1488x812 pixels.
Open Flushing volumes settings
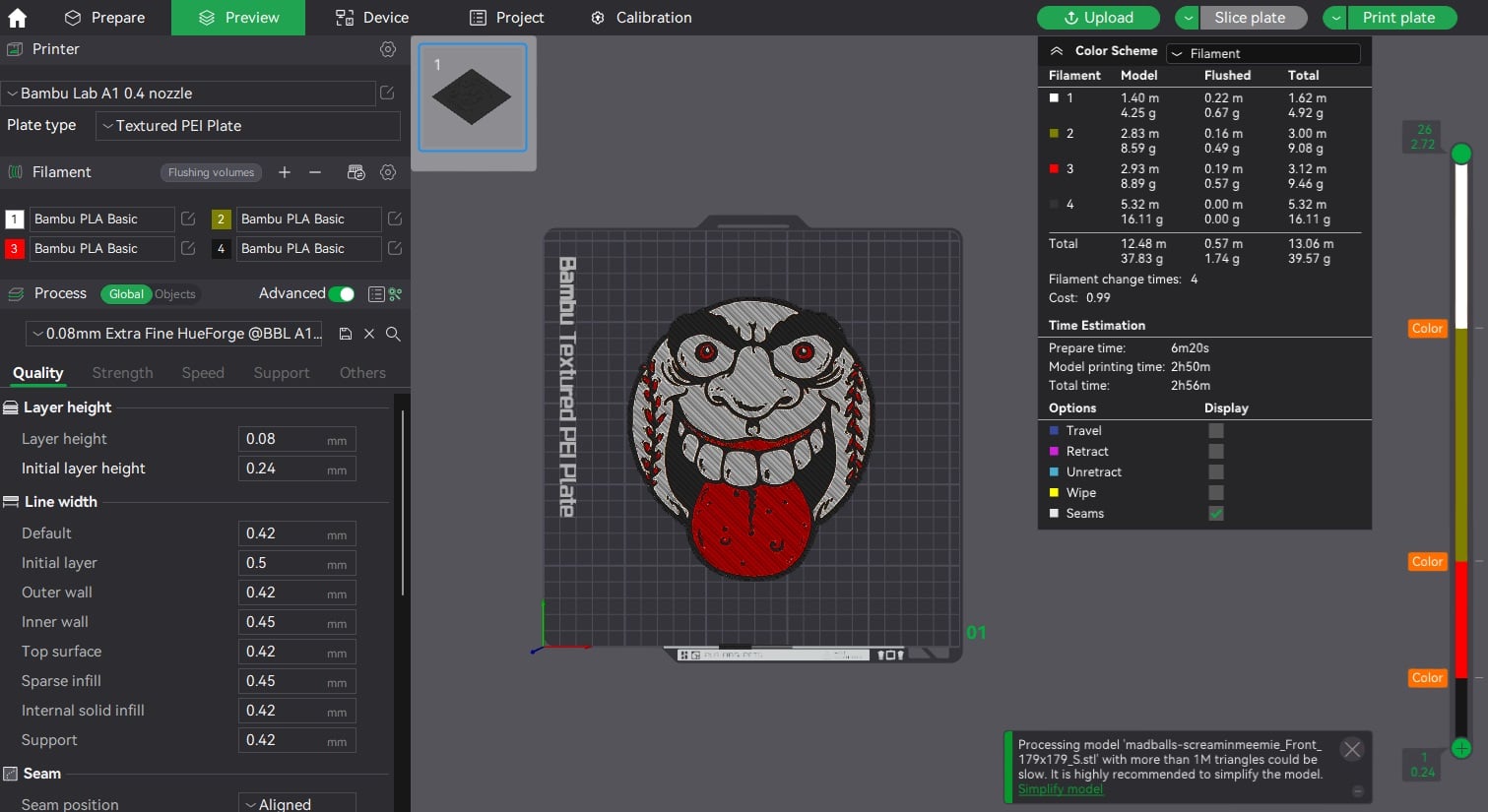pyautogui.click(x=211, y=172)
